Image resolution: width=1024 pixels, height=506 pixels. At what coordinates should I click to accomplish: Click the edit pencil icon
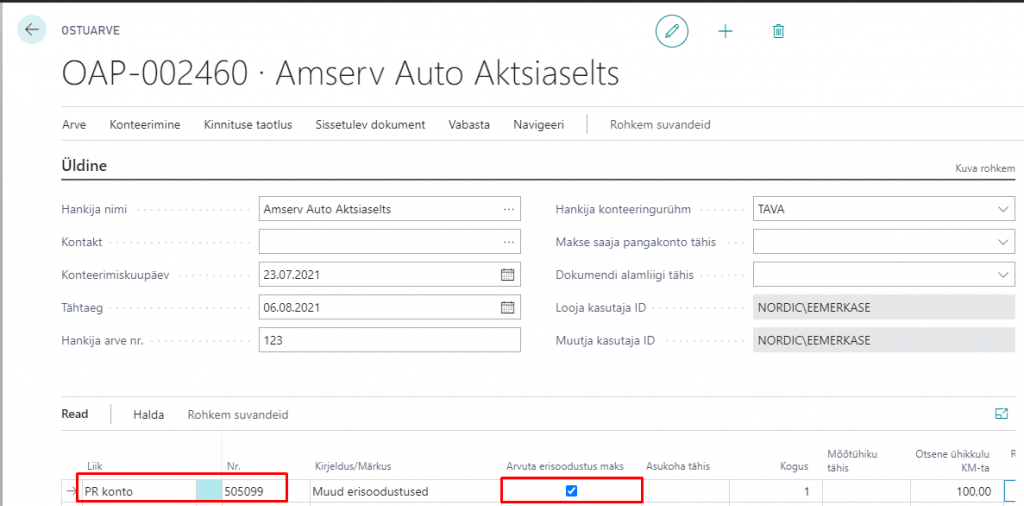tap(672, 31)
